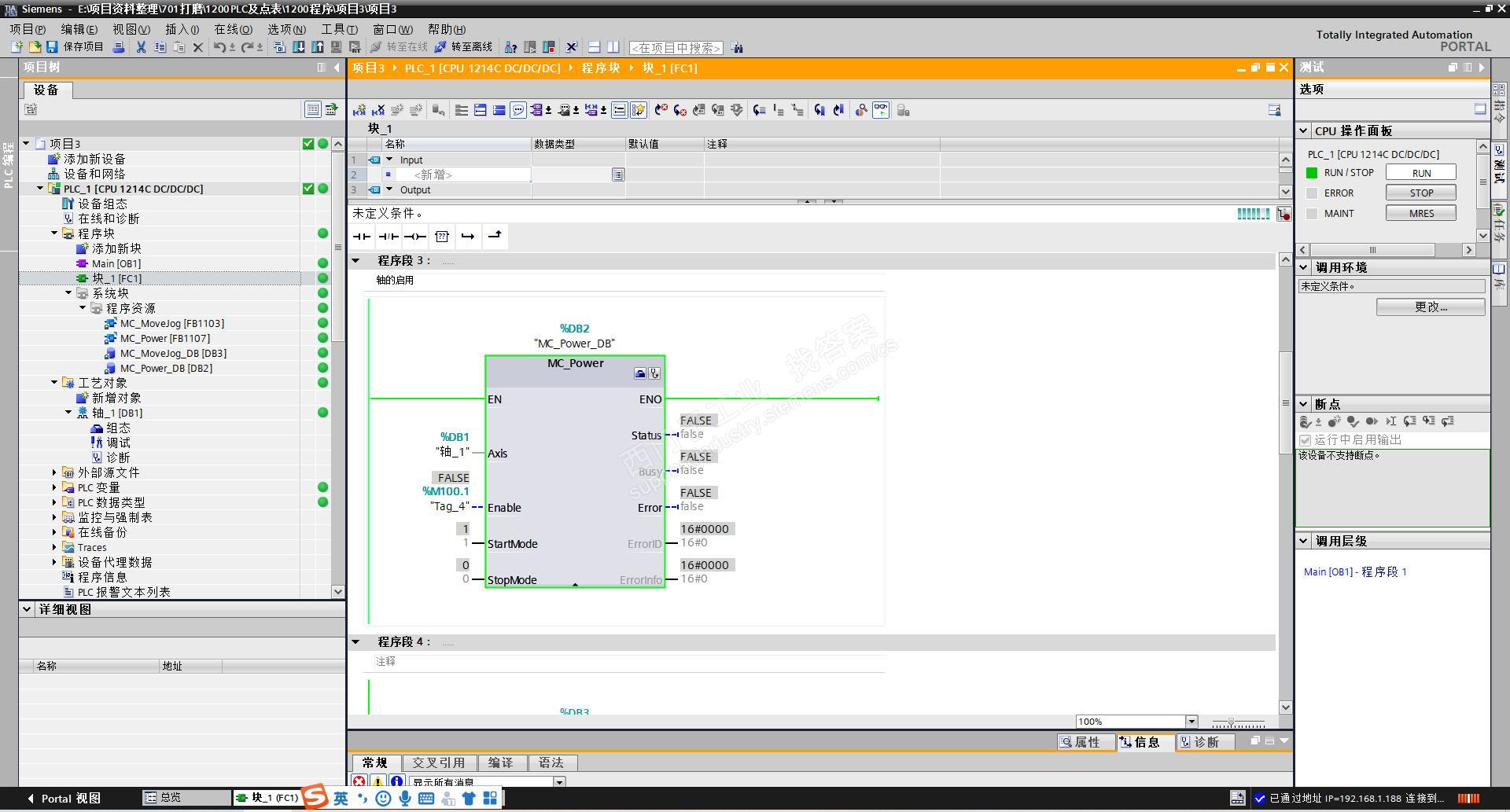The width and height of the screenshot is (1510, 812).
Task: Open the 在线 menu
Action: (234, 29)
